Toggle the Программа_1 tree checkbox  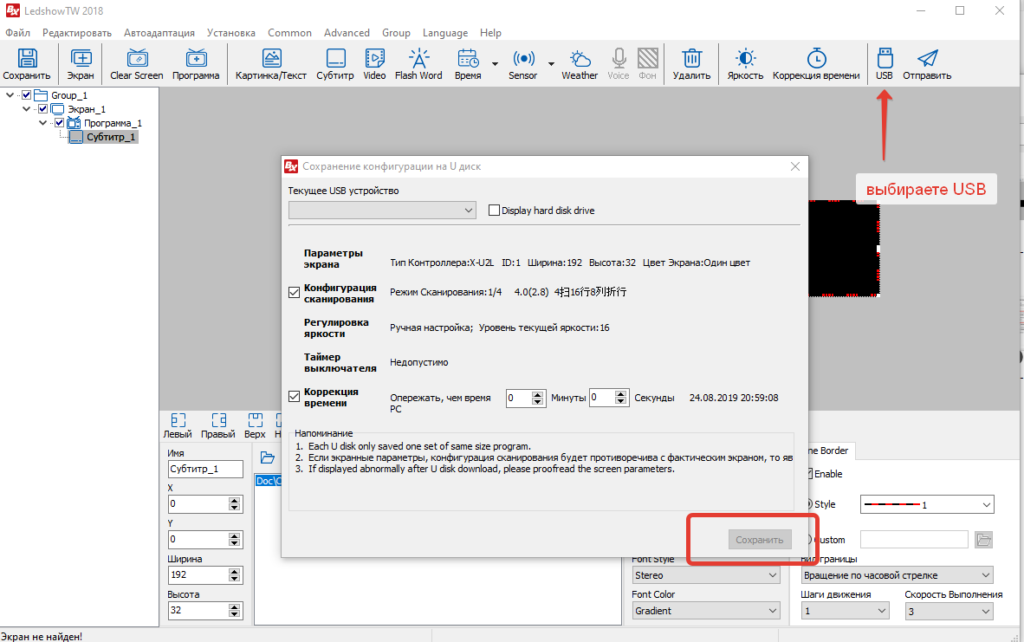(59, 123)
